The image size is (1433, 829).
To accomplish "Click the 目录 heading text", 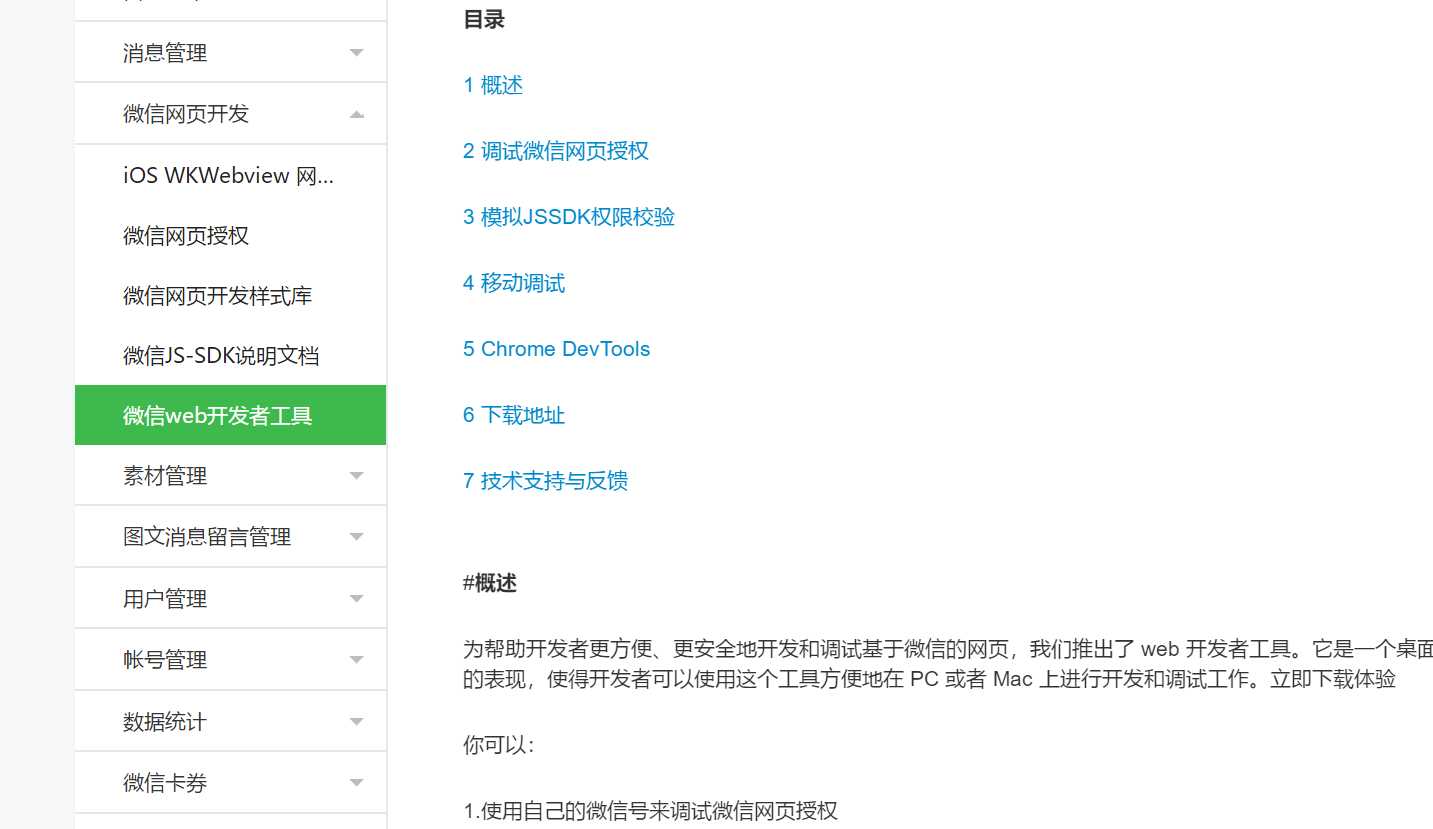I will point(484,19).
